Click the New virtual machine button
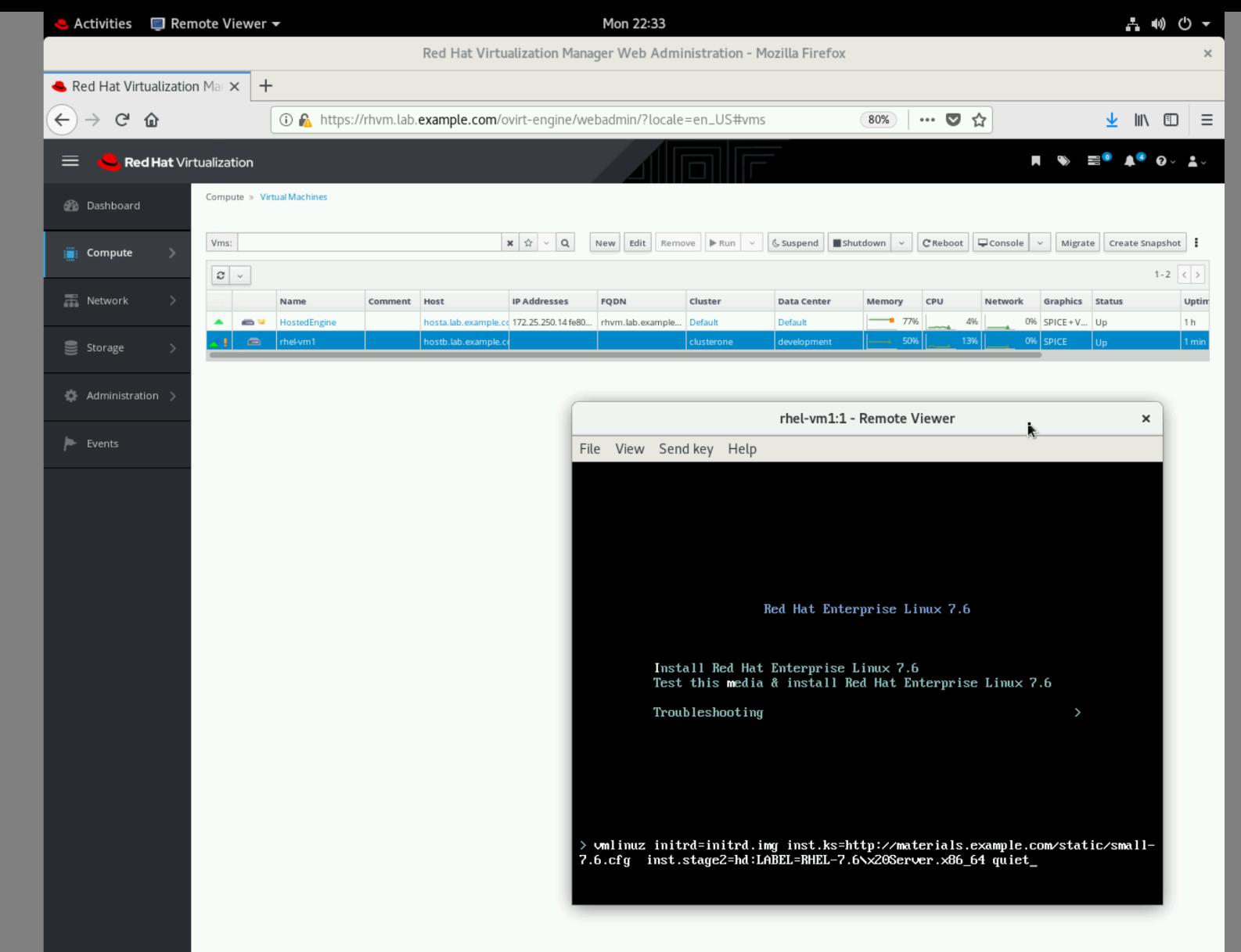This screenshot has width=1241, height=952. coord(605,242)
